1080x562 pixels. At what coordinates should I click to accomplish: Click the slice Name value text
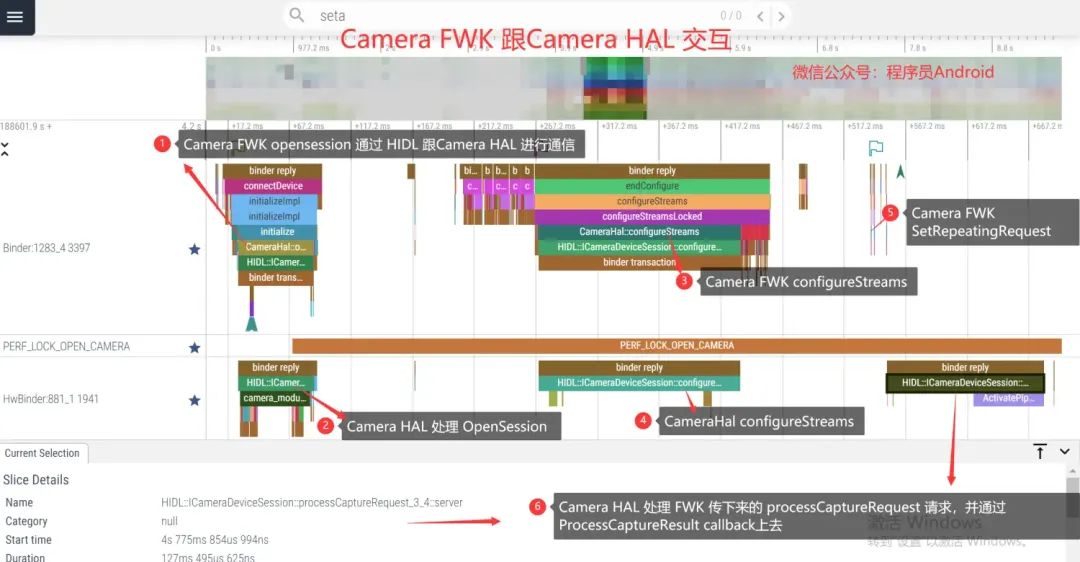pos(312,503)
